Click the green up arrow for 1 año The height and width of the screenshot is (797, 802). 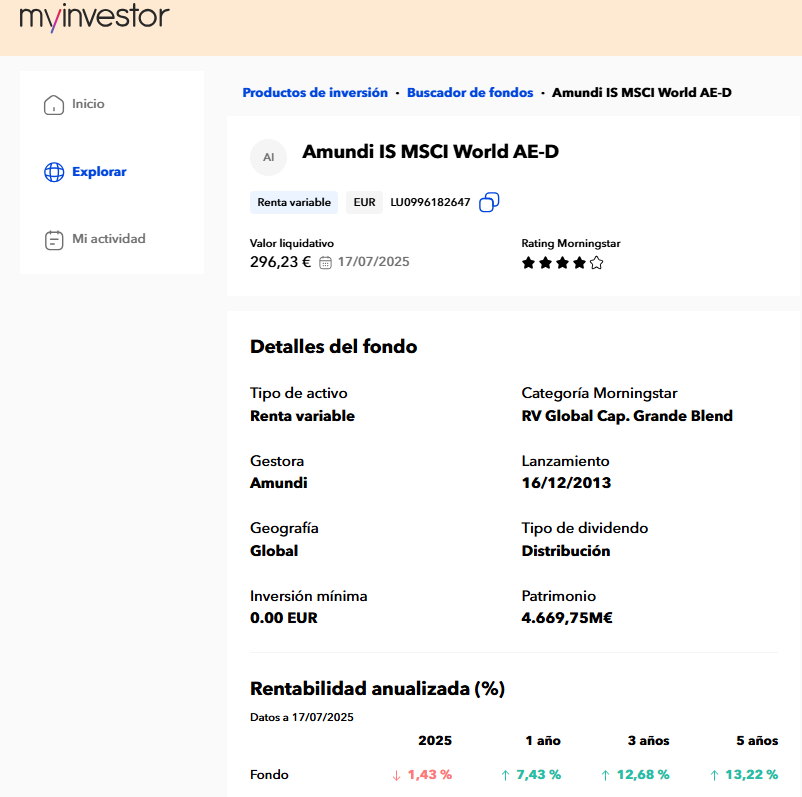click(505, 776)
